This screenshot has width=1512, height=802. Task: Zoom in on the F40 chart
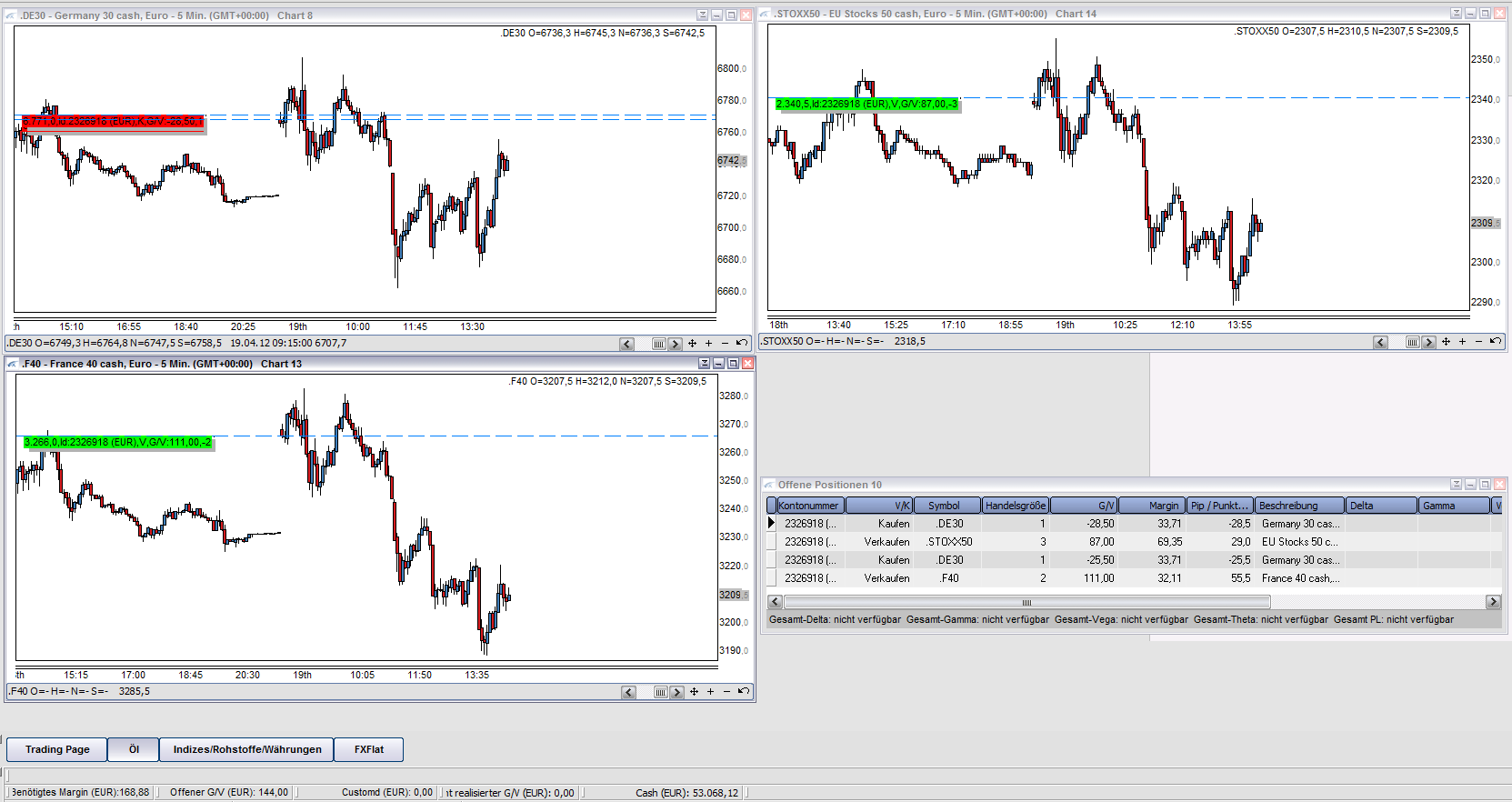pos(710,692)
